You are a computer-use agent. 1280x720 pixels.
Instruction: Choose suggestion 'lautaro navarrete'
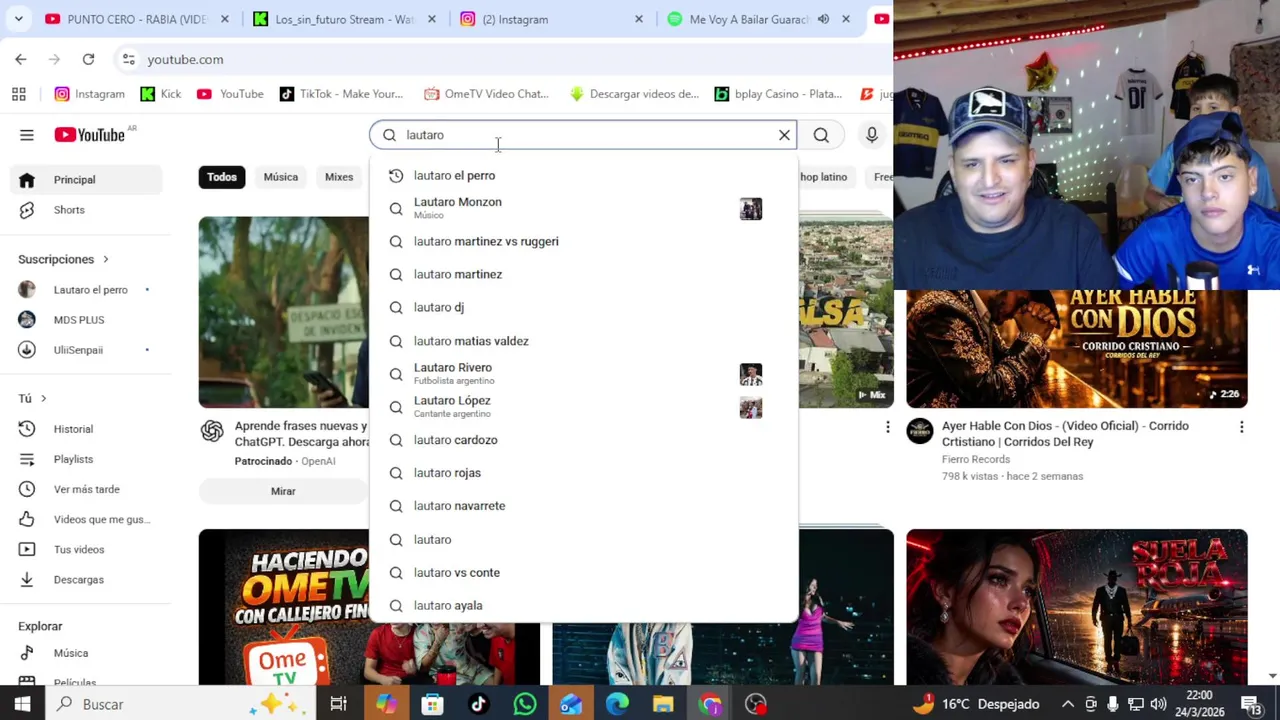tap(584, 506)
